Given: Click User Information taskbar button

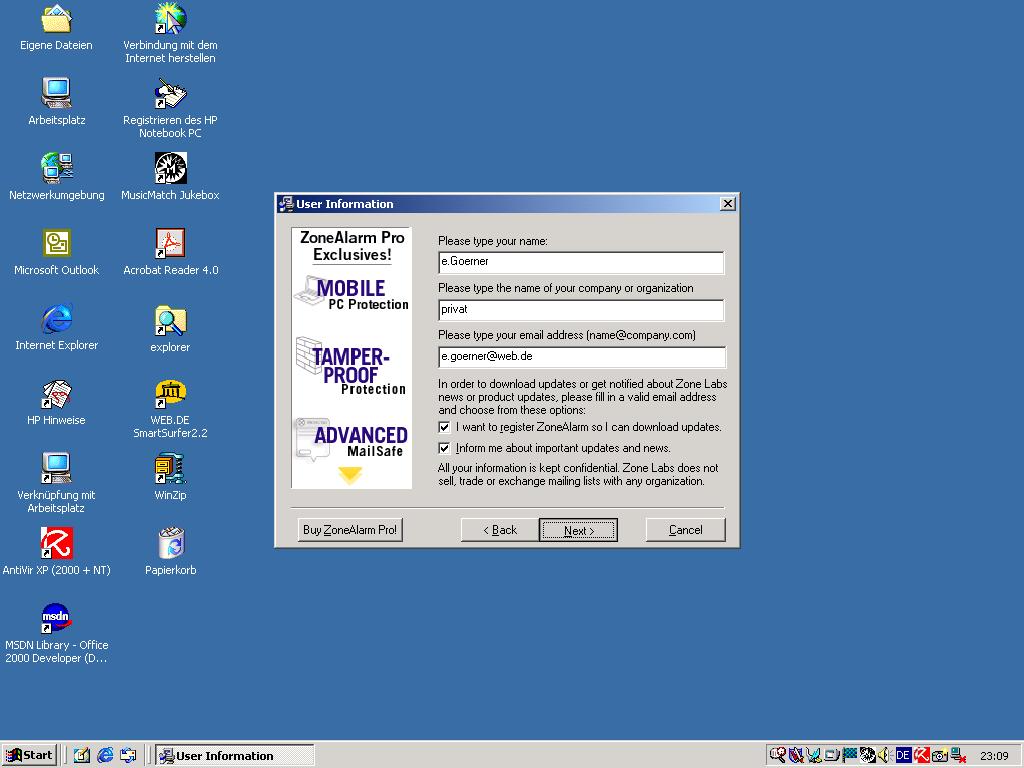Looking at the screenshot, I should 235,756.
